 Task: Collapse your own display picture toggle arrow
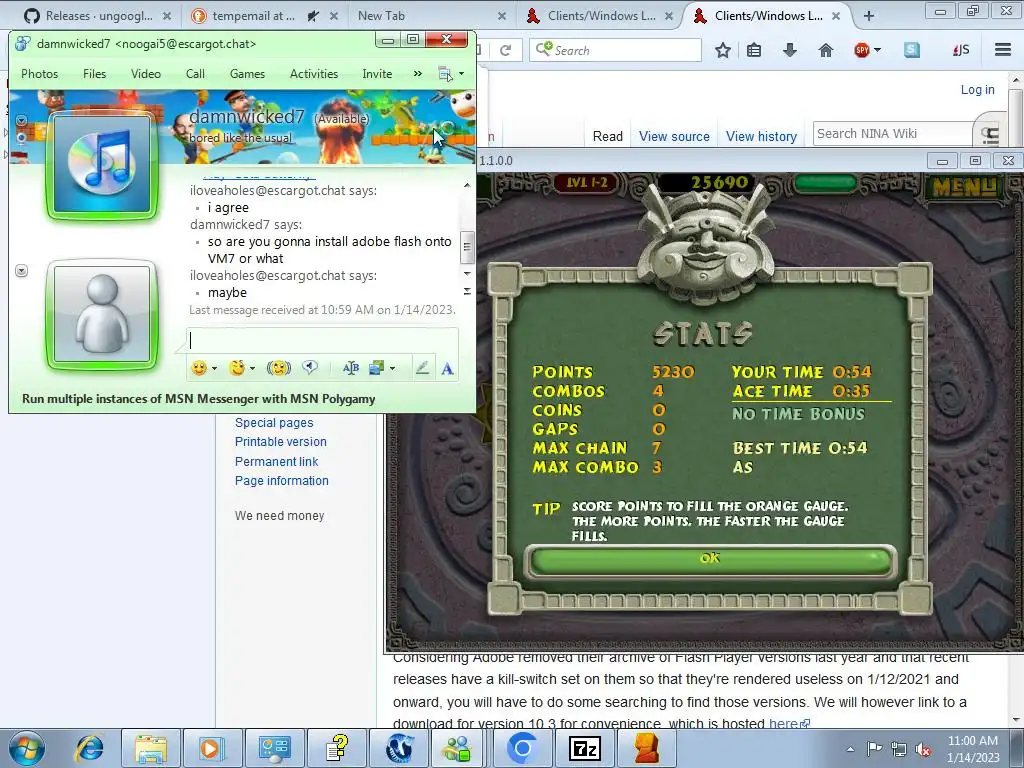coord(21,270)
